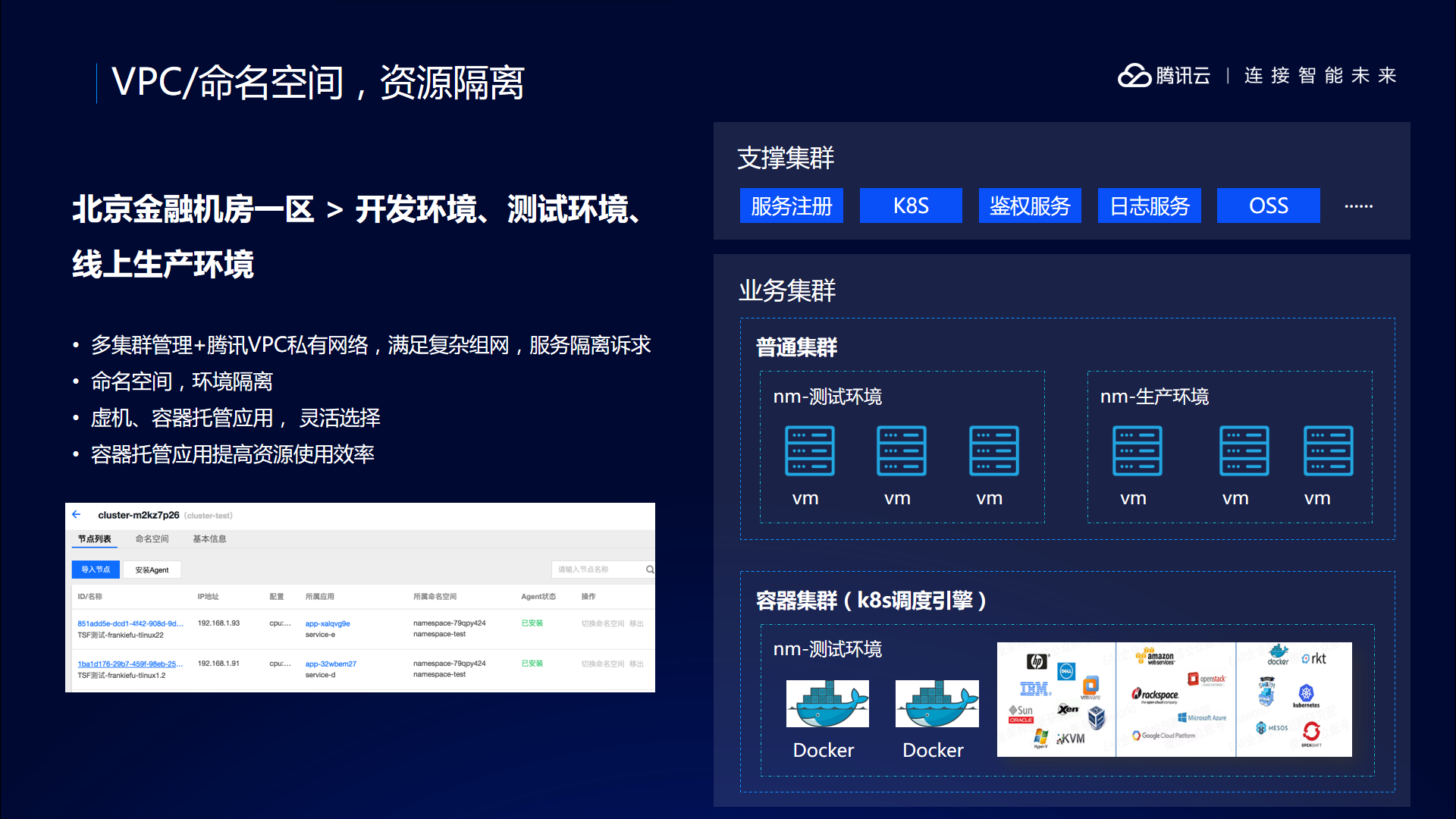Switch to the 命名空间 tab
This screenshot has width=1456, height=819.
152,539
